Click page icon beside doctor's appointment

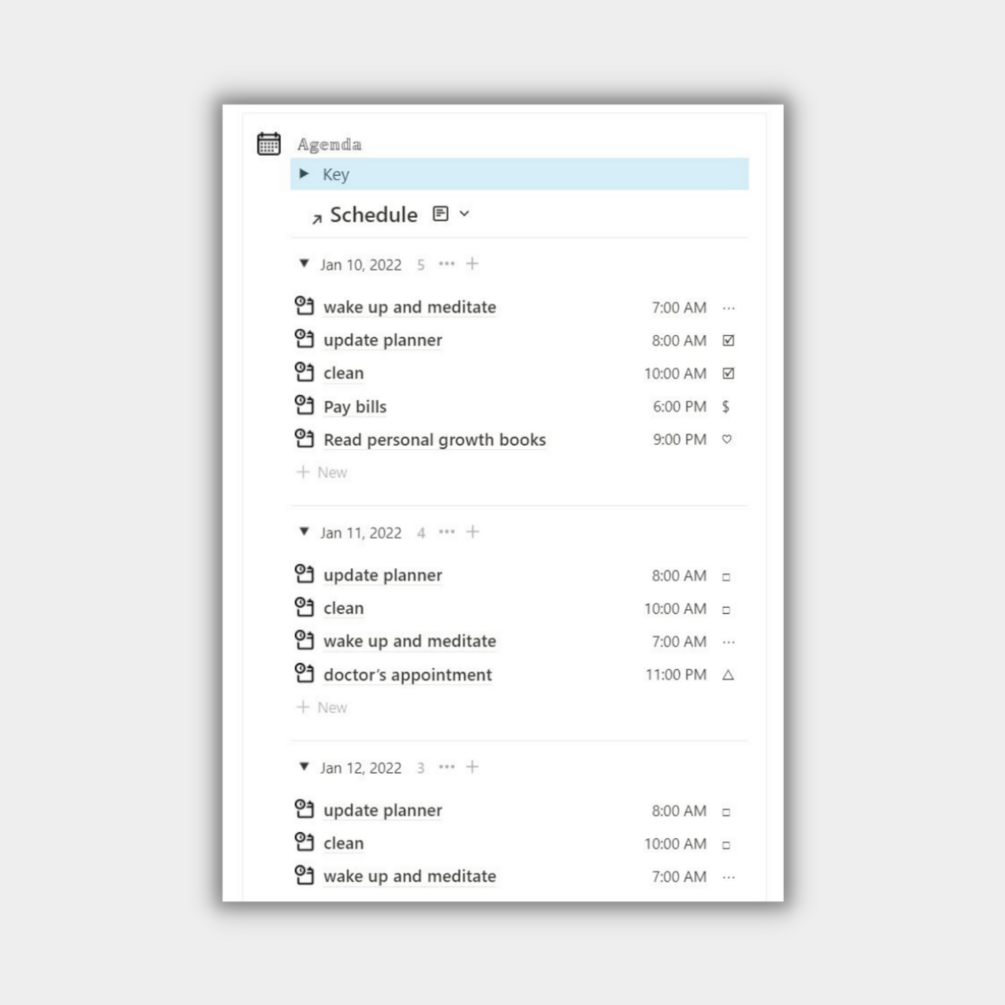304,674
